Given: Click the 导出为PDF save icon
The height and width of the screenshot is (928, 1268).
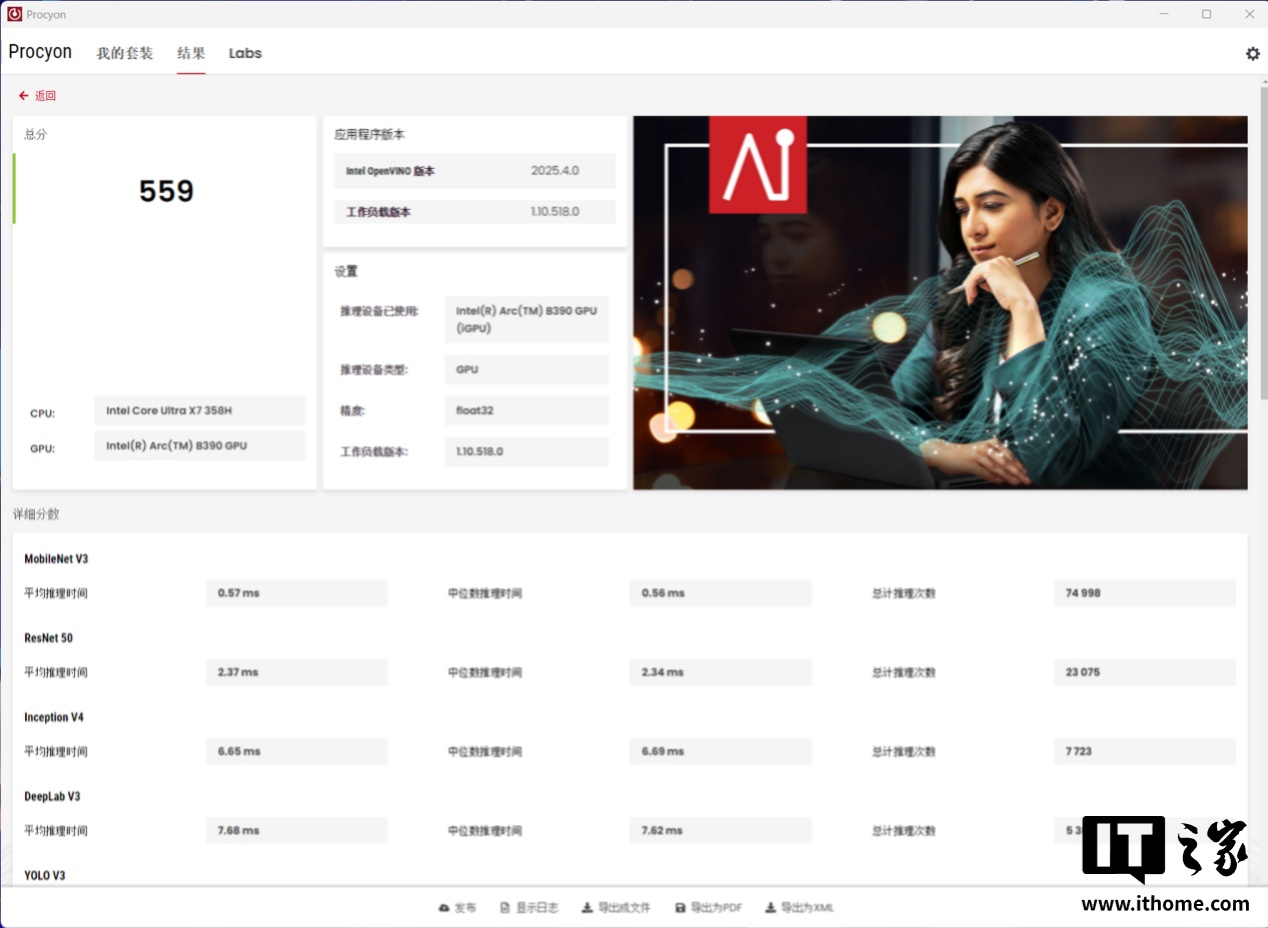Looking at the screenshot, I should 680,908.
